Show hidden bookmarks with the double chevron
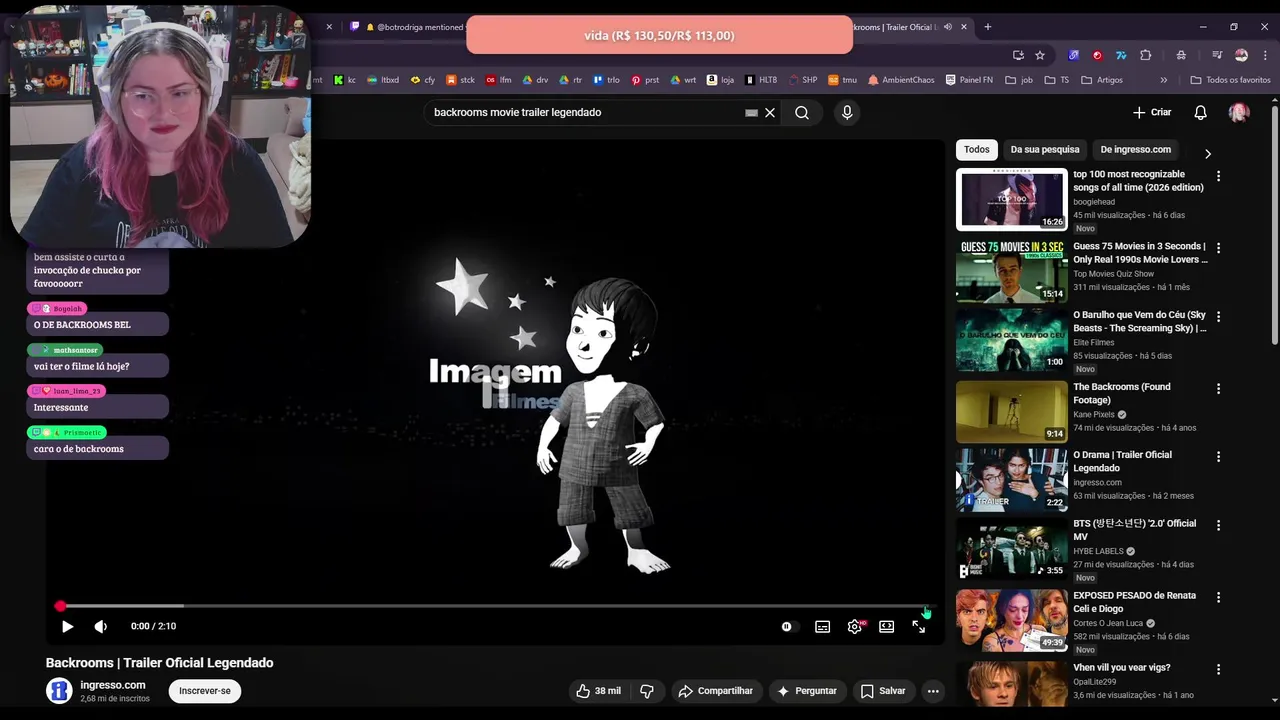This screenshot has width=1280, height=720. click(1163, 80)
